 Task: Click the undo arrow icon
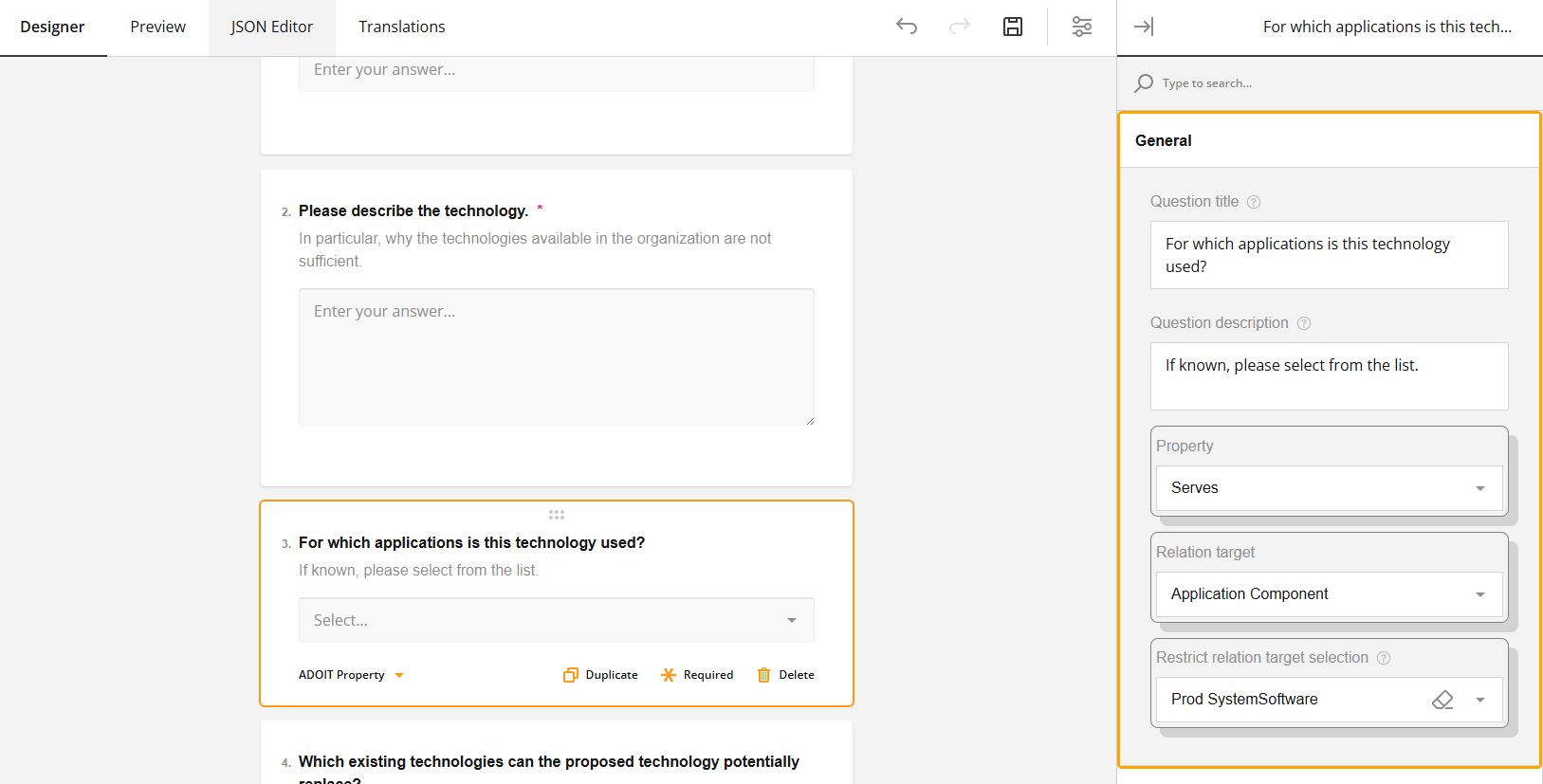(907, 27)
